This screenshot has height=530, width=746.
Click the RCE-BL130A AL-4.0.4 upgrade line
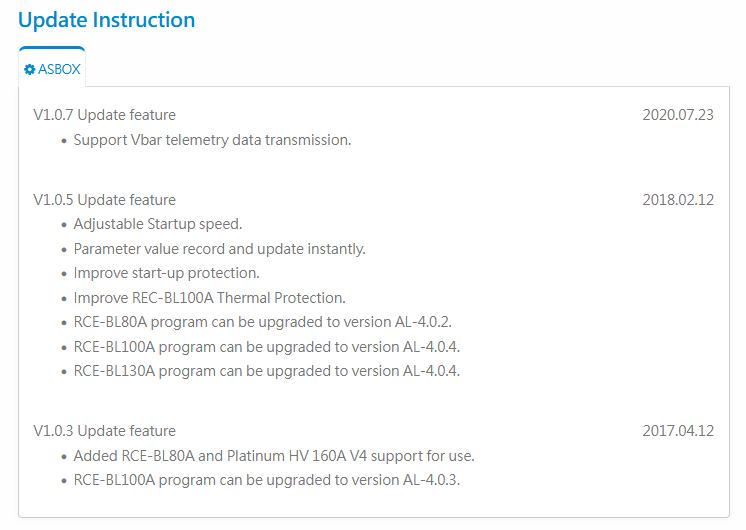270,371
